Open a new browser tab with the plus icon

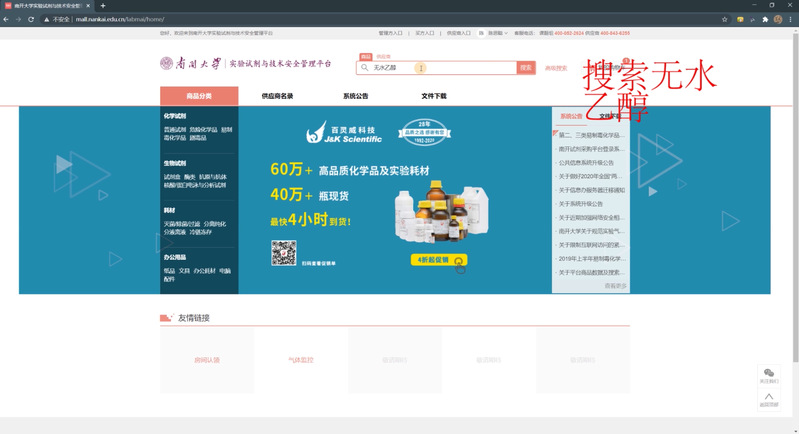coord(102,6)
